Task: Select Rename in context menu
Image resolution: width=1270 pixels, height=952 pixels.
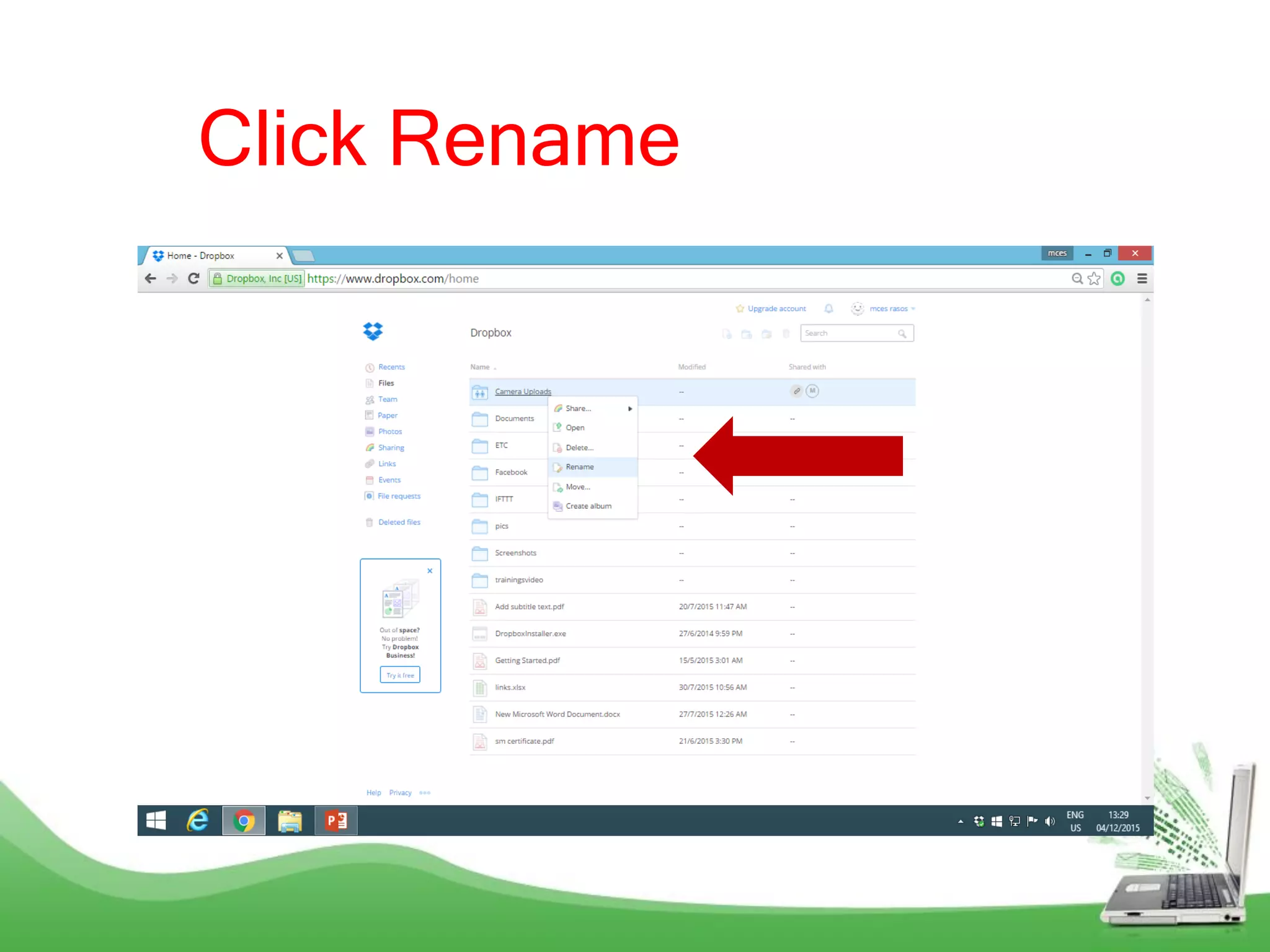Action: 593,467
